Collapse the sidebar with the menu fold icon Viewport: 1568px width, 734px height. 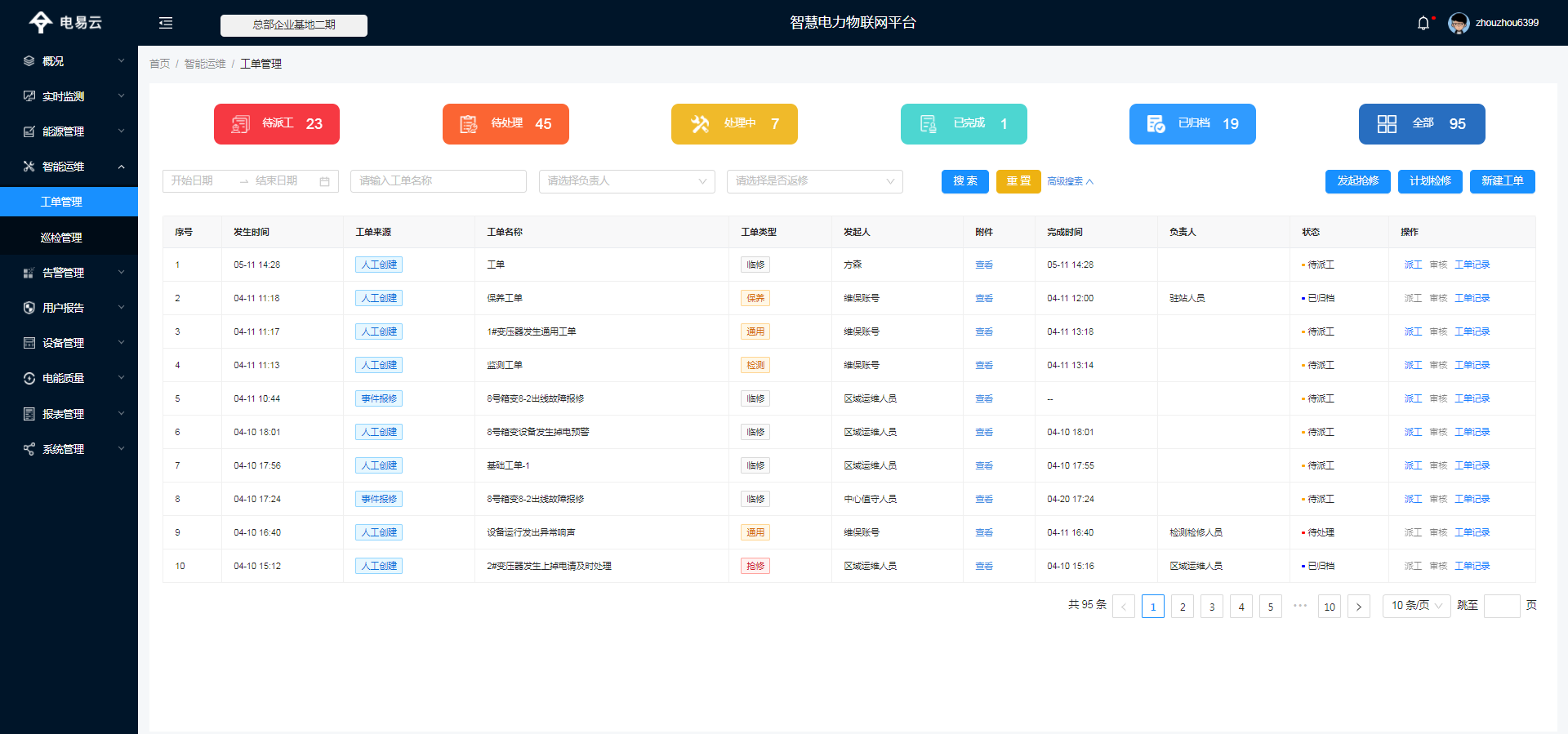pyautogui.click(x=166, y=23)
